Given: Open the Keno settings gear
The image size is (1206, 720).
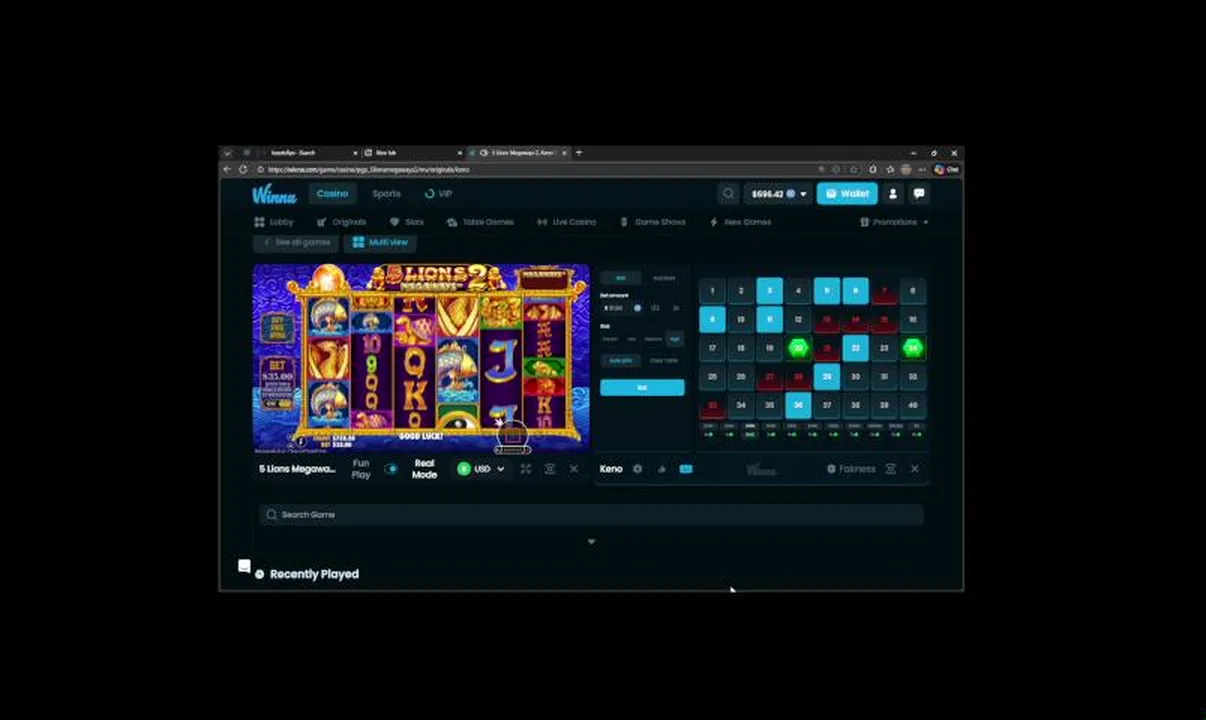Looking at the screenshot, I should point(637,469).
